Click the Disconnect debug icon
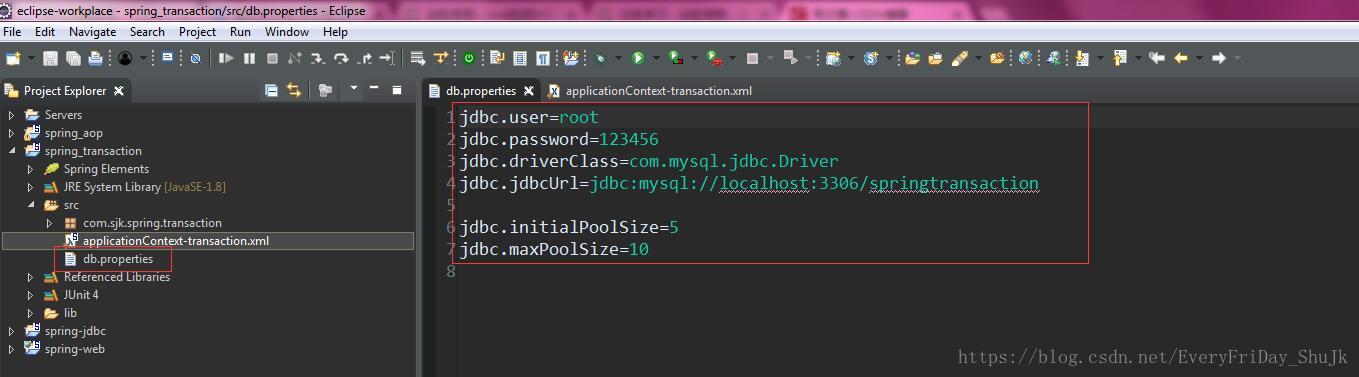The width and height of the screenshot is (1359, 377). click(x=294, y=58)
